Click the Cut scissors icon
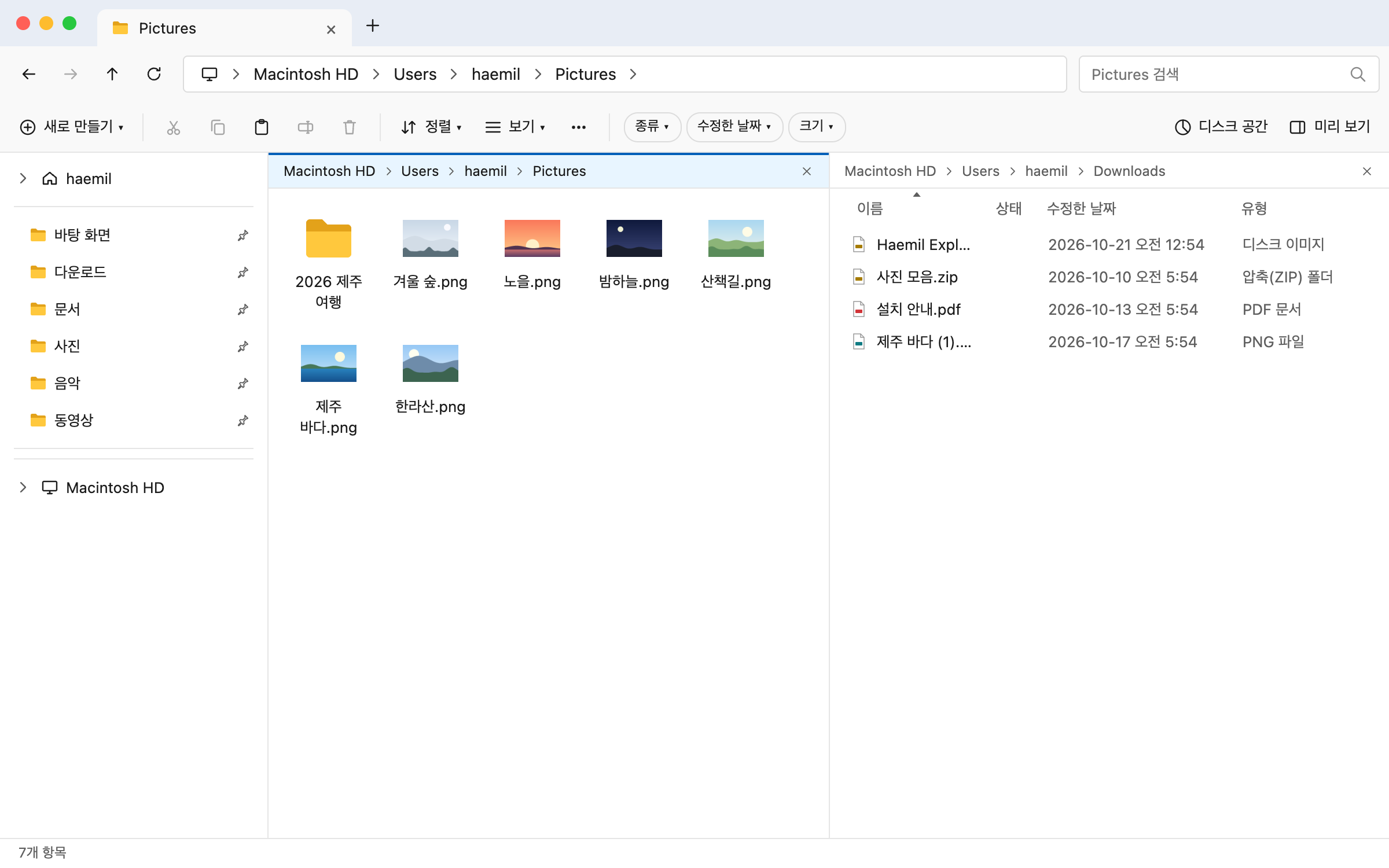The width and height of the screenshot is (1389, 868). tap(174, 127)
